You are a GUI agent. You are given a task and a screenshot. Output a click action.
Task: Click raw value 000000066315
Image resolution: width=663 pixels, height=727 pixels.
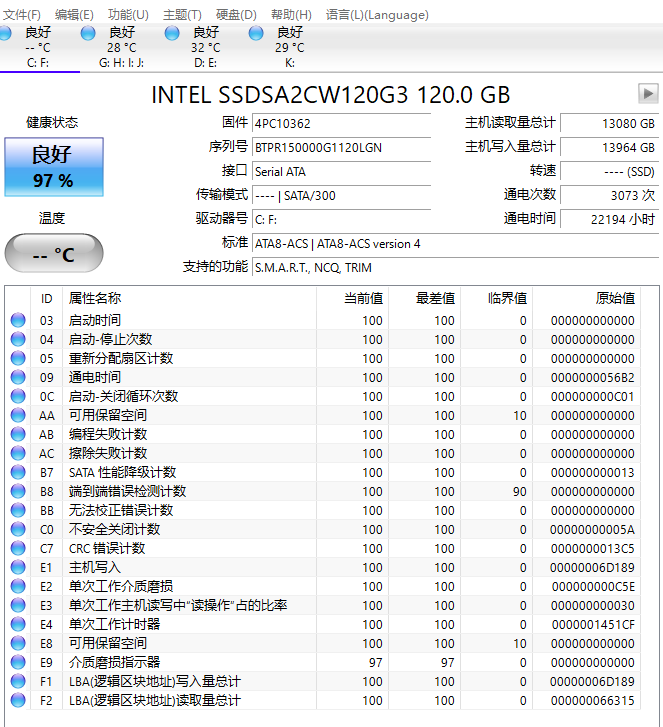pos(593,701)
